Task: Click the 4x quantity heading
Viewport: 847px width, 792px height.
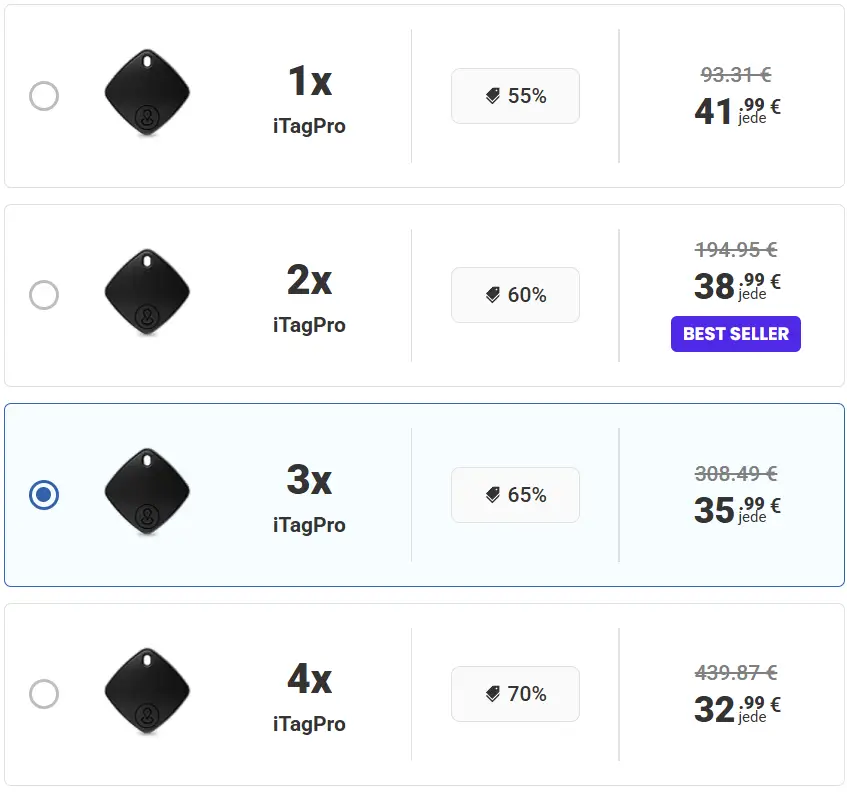Action: click(309, 680)
